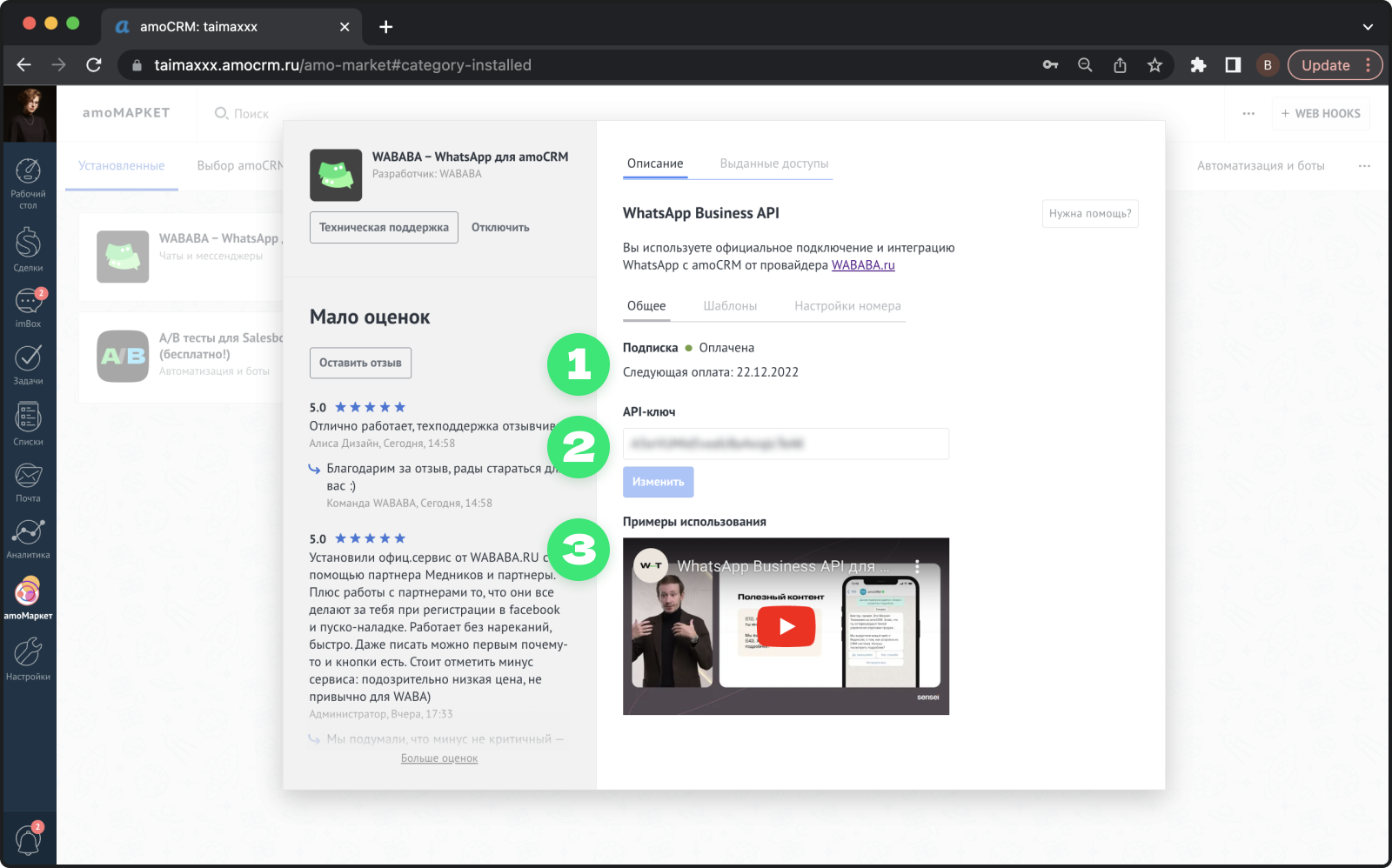Click the Изменить button
Image resolution: width=1392 pixels, height=868 pixels.
pos(658,482)
